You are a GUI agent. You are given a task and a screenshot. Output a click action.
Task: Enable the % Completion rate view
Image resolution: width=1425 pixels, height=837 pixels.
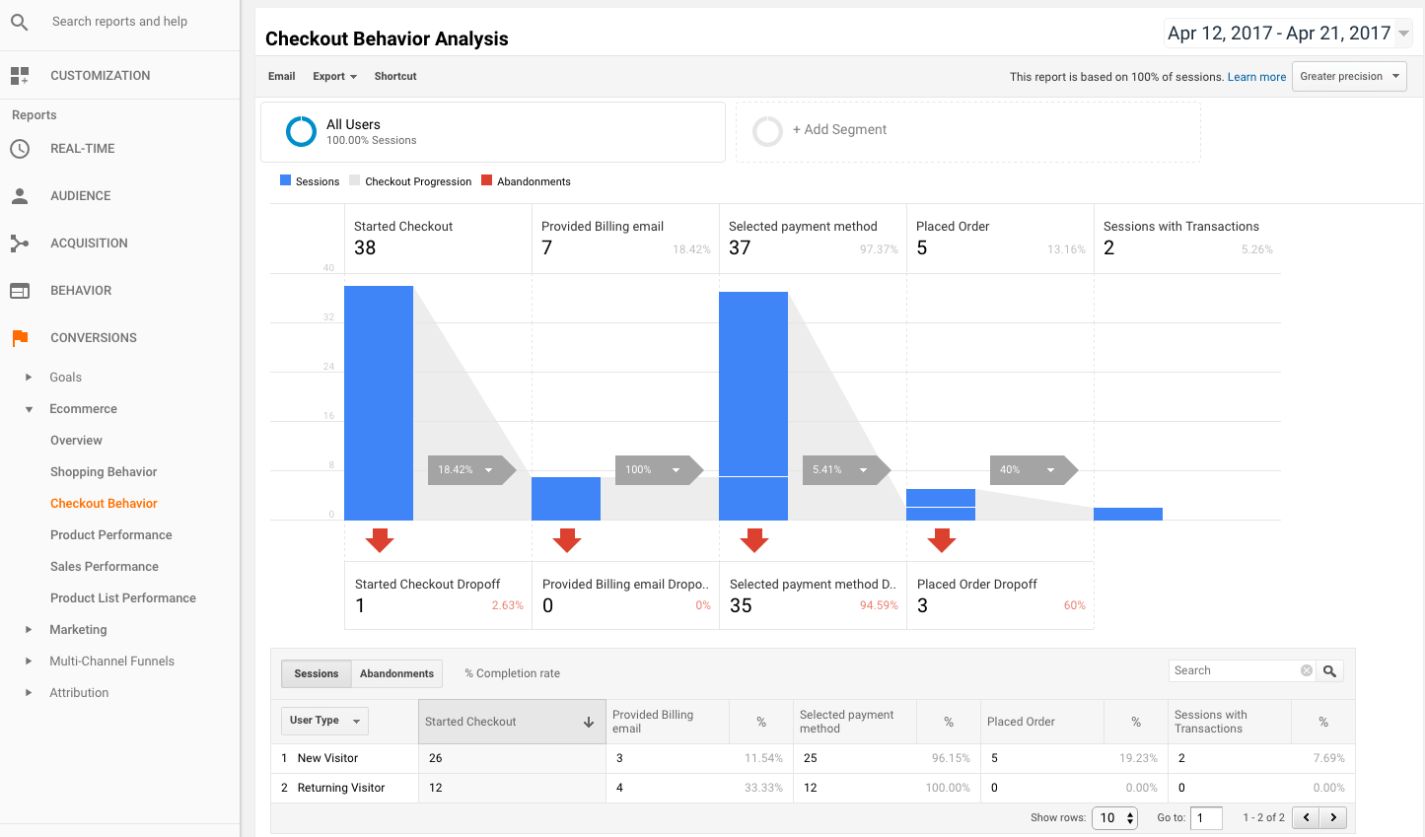(512, 673)
